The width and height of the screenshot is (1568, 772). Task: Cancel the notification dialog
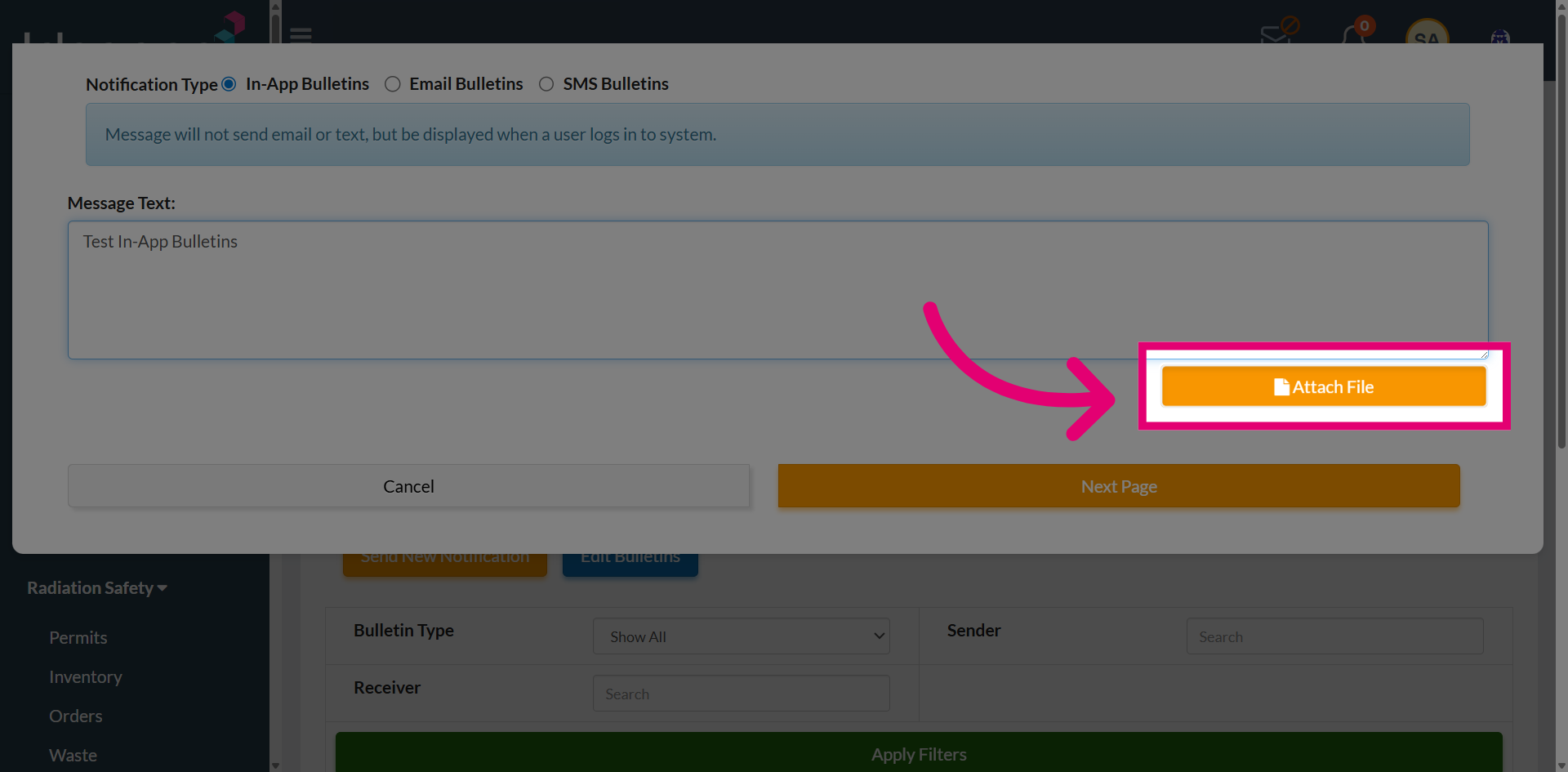pos(408,486)
